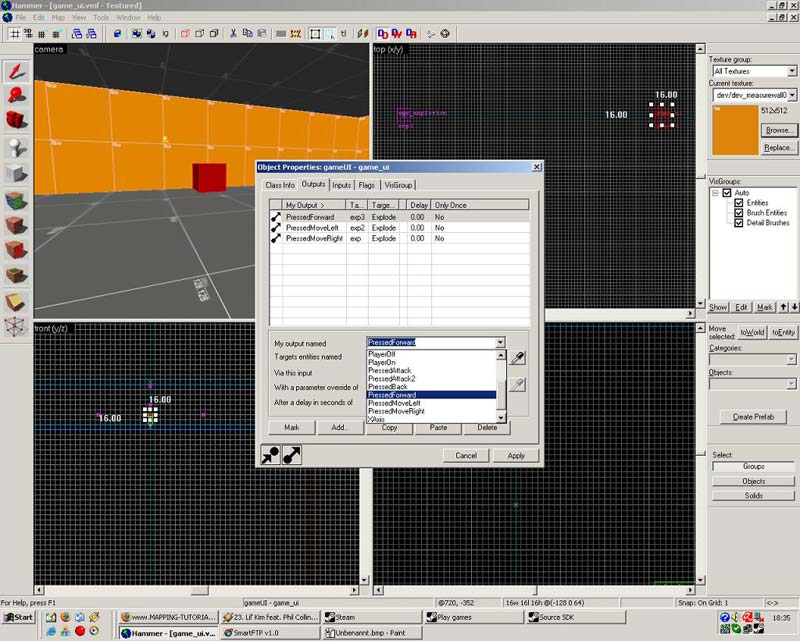Screen dimensions: 800x641
Task: Open the Objects prefab dropdown
Action: point(791,383)
